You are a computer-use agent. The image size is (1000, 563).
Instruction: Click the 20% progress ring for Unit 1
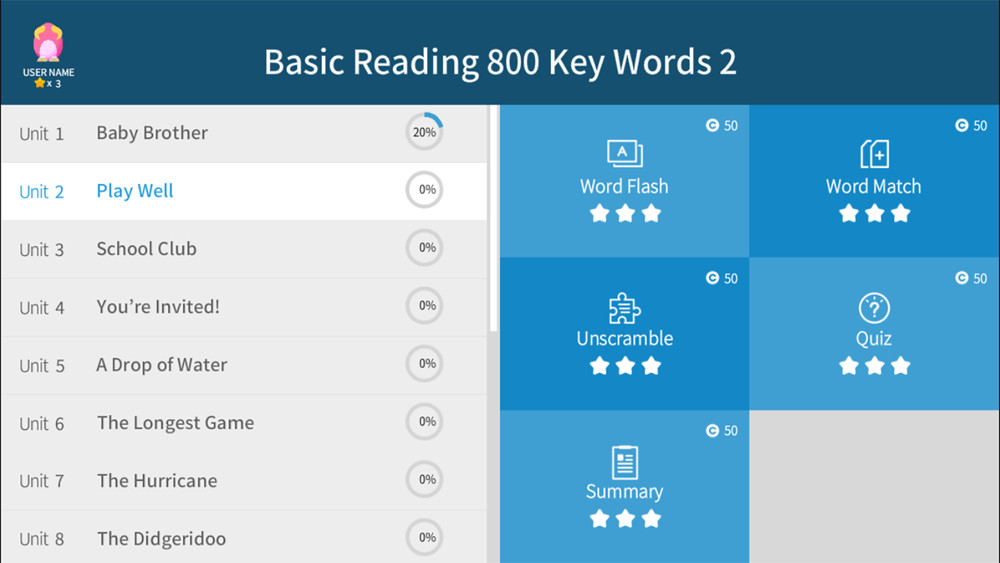pyautogui.click(x=424, y=132)
